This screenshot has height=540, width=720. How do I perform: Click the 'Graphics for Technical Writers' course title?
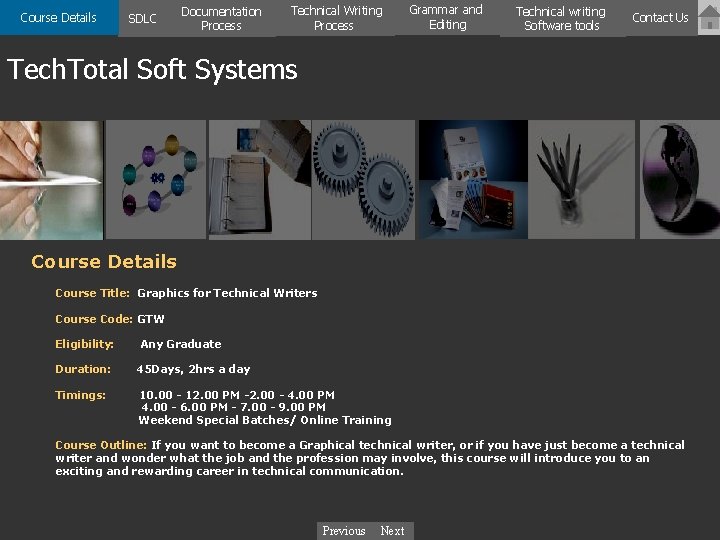click(227, 293)
